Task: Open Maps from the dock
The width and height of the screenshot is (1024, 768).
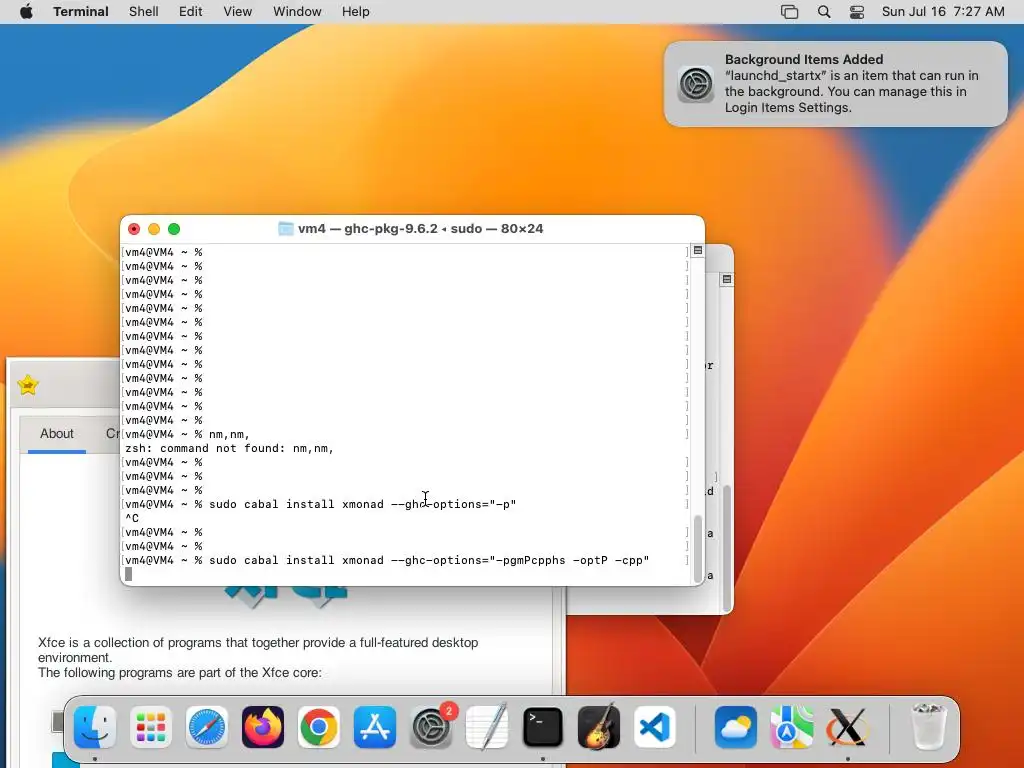Action: tap(792, 727)
